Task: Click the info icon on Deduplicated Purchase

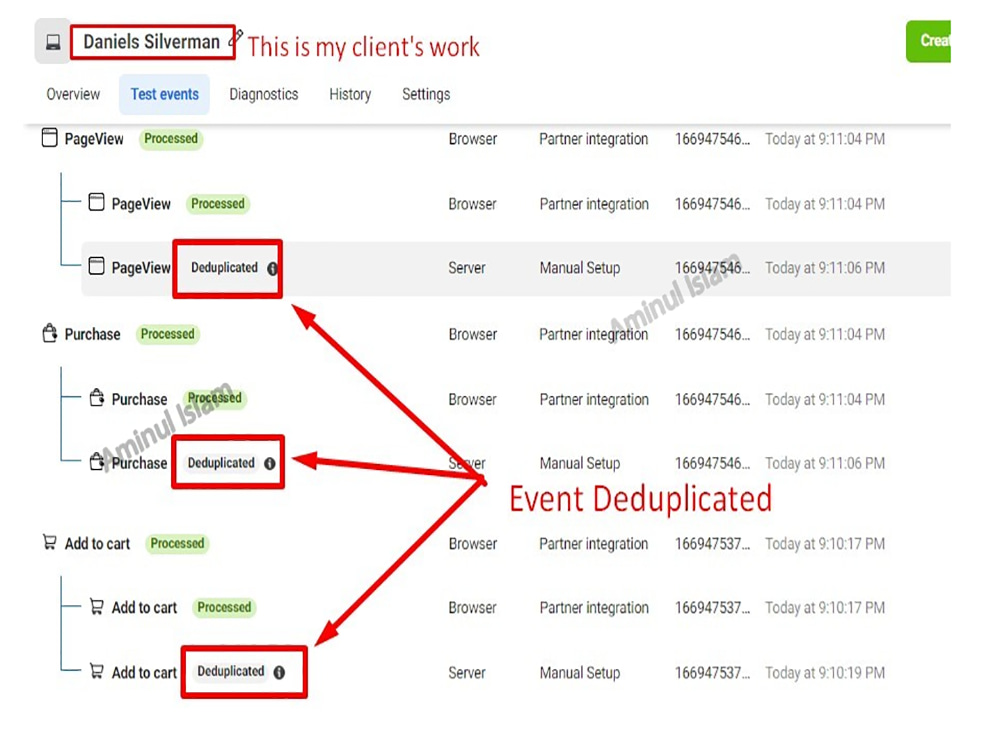Action: tap(270, 464)
